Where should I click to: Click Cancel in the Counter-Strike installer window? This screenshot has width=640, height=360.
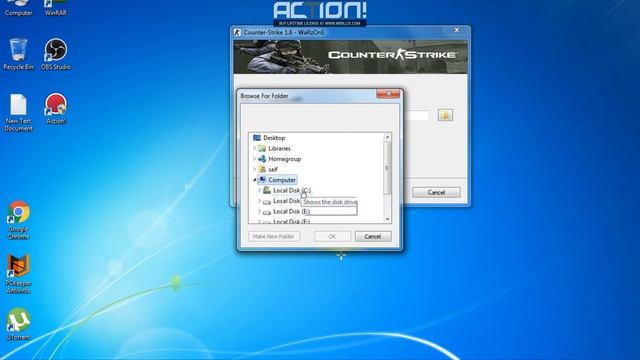(x=436, y=192)
